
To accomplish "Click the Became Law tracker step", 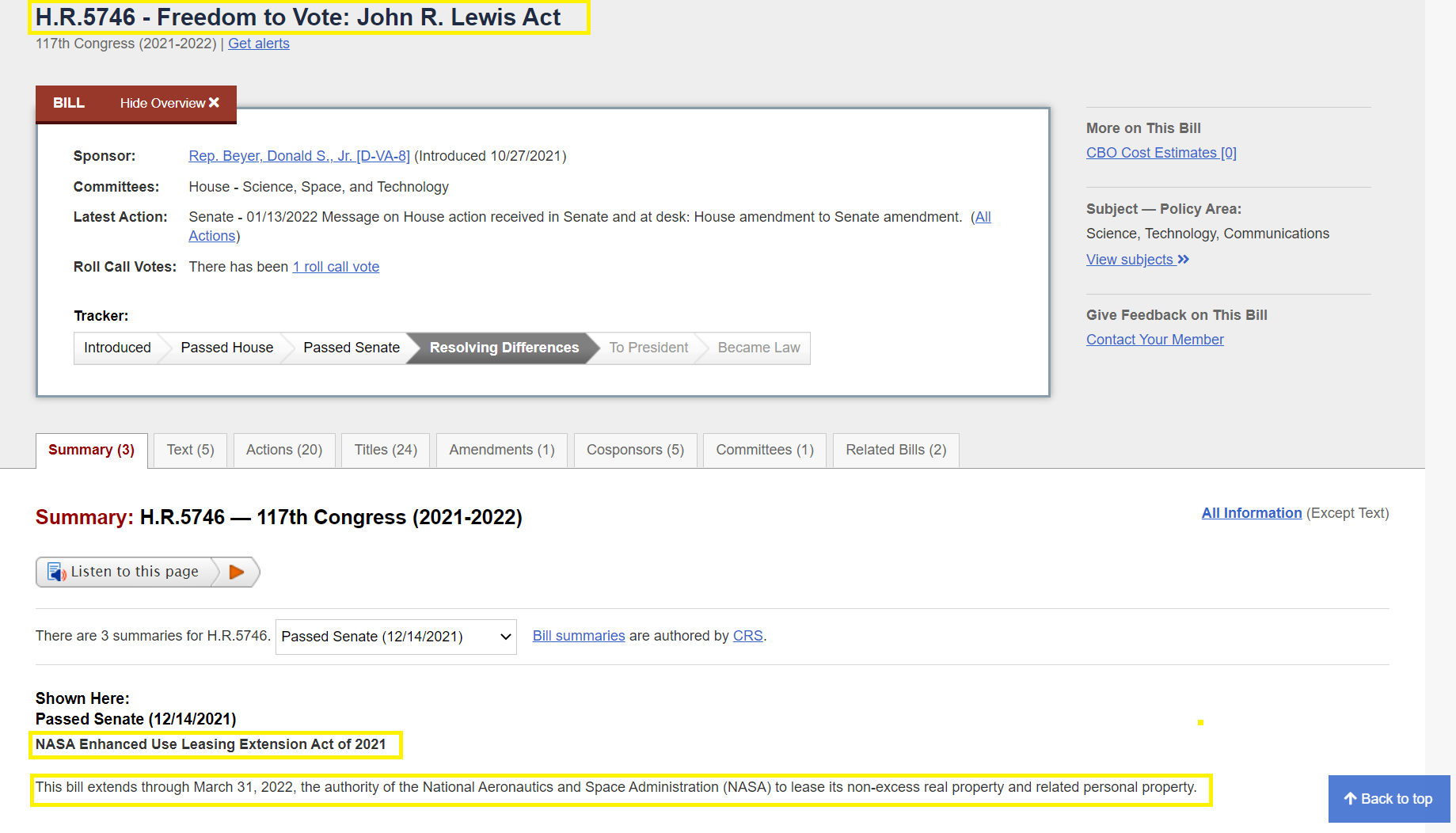I will pyautogui.click(x=758, y=348).
